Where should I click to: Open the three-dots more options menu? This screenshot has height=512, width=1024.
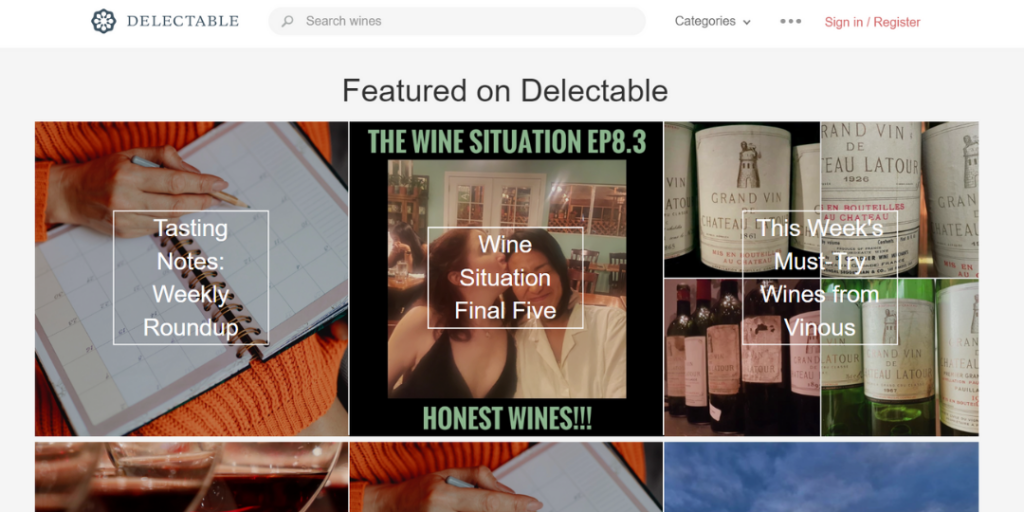tap(790, 21)
